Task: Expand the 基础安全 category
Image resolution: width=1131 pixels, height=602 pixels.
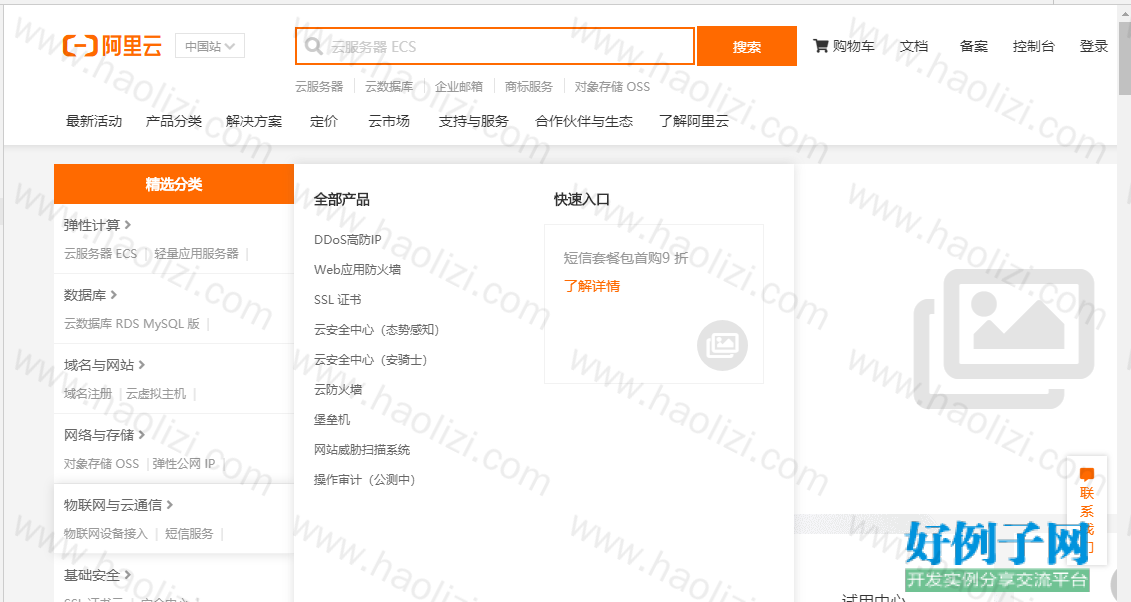Action: coord(97,575)
